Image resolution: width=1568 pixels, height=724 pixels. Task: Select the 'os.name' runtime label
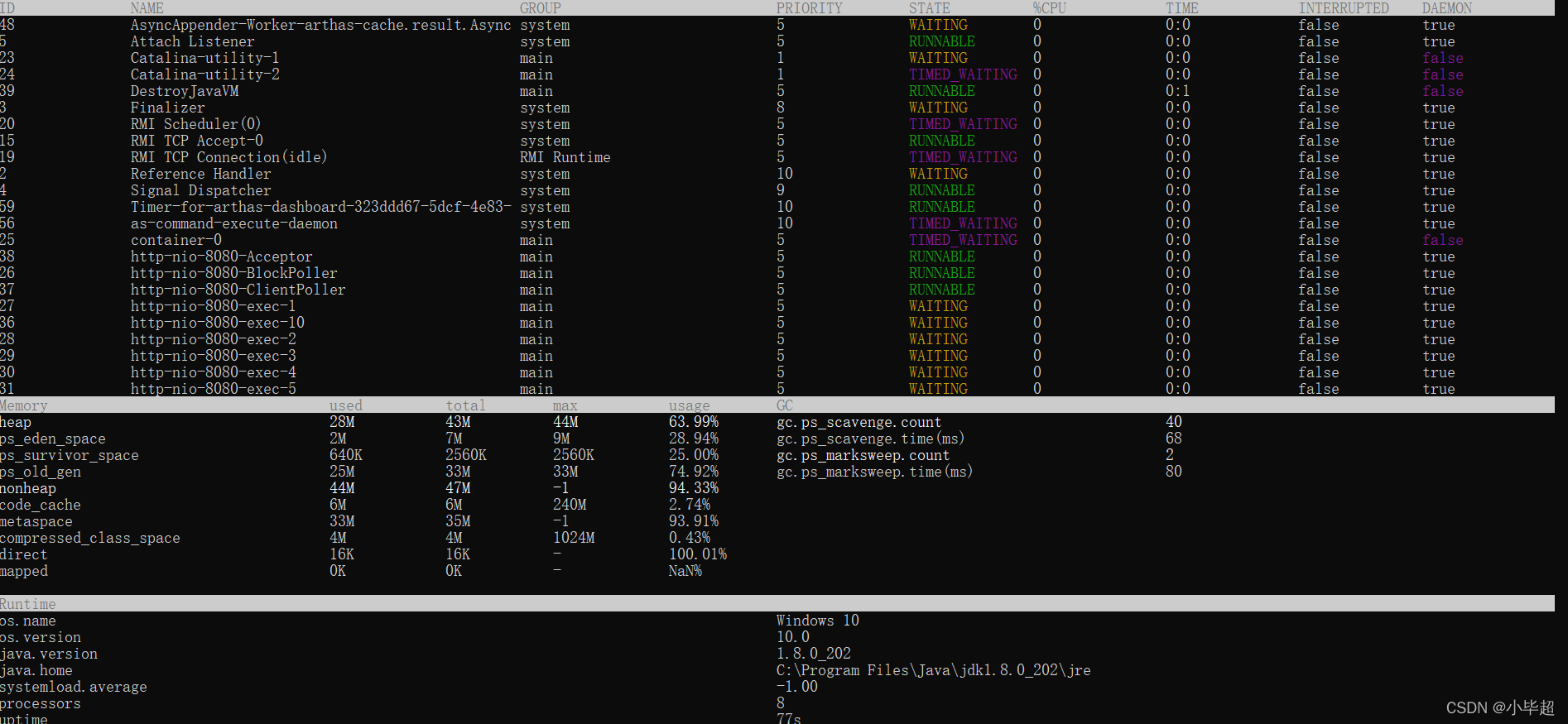tap(28, 621)
